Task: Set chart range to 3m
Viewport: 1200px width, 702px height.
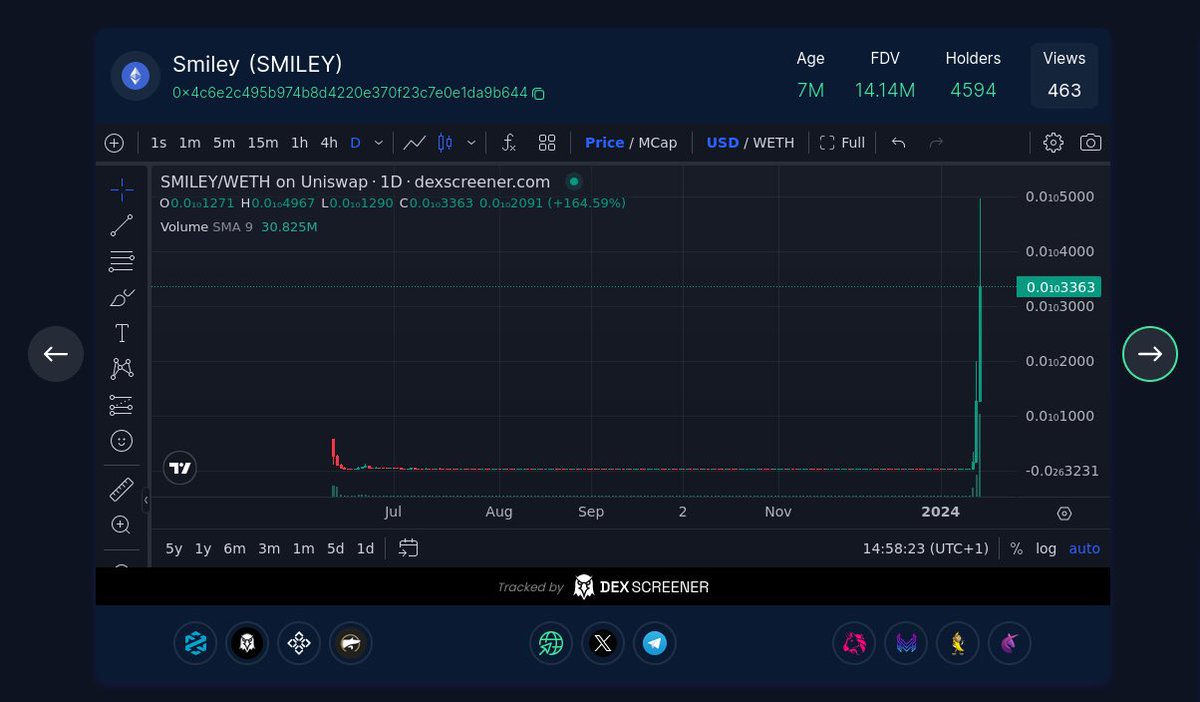Action: pyautogui.click(x=269, y=548)
